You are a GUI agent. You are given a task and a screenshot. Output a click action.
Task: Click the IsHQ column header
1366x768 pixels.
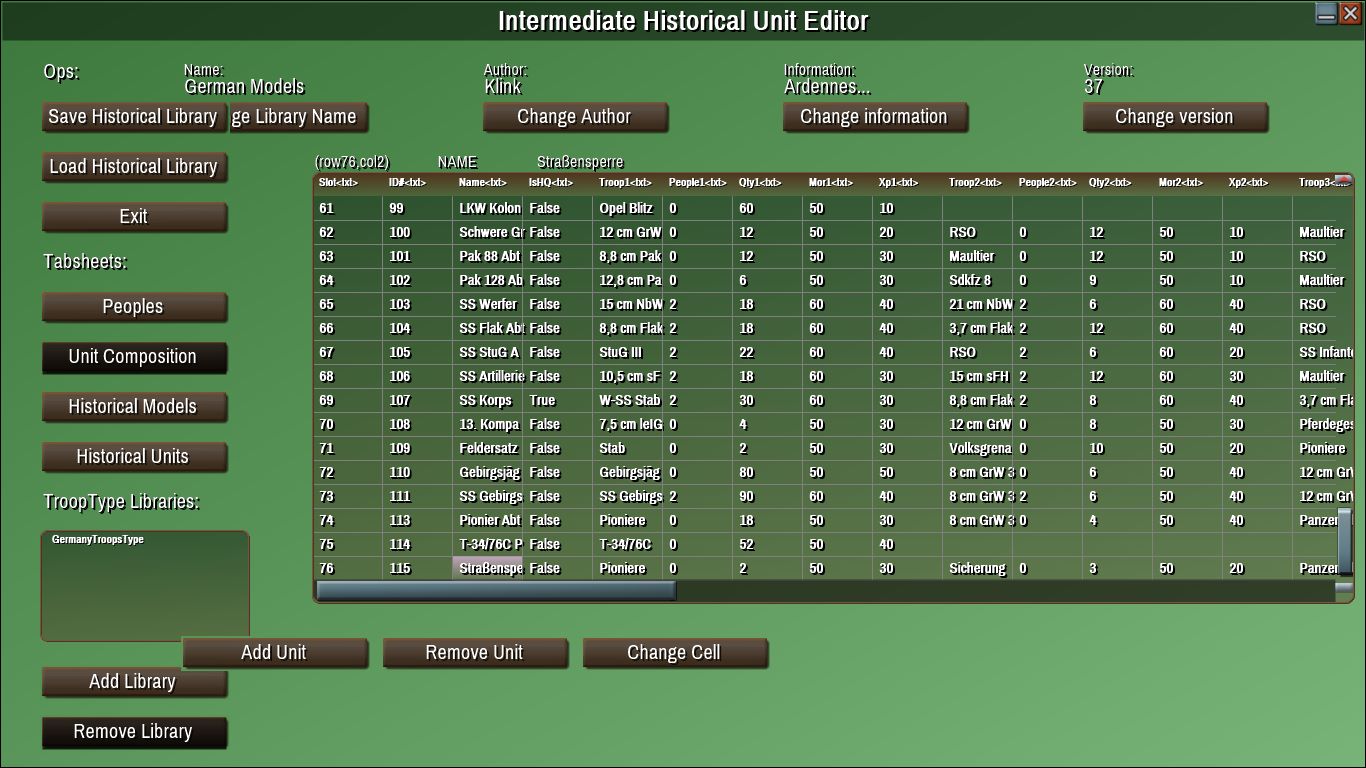(557, 183)
